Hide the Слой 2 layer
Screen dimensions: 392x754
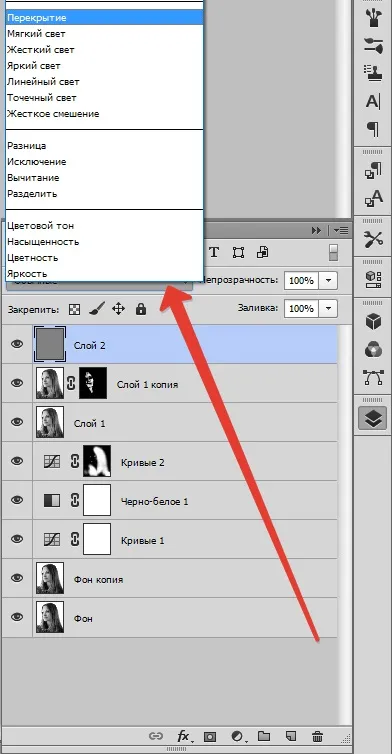[x=17, y=344]
